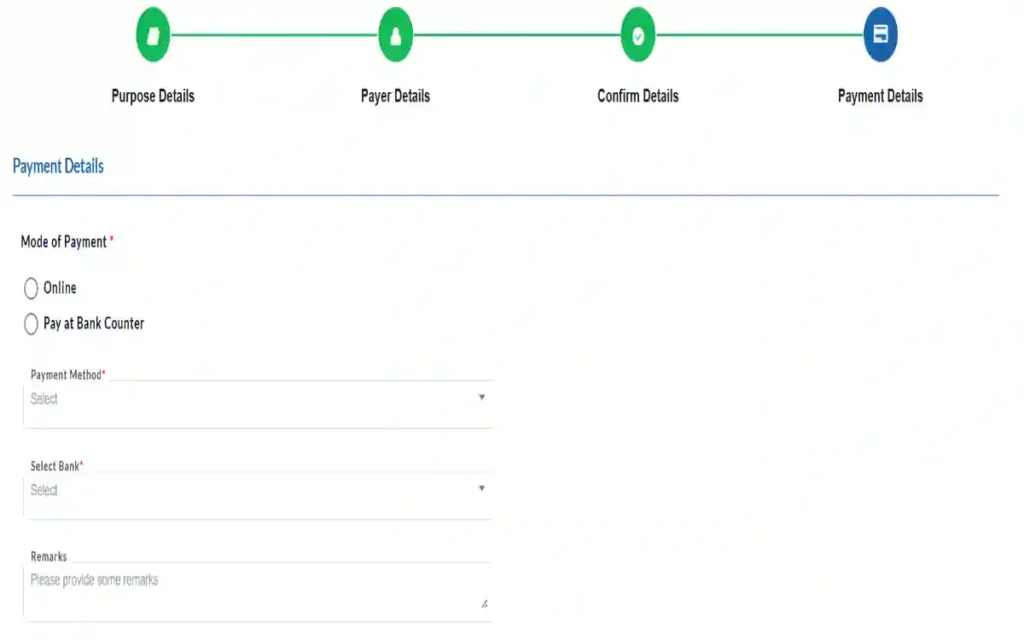Switch to the Payer Details step label
Image resolution: width=1024 pixels, height=640 pixels.
coord(396,97)
